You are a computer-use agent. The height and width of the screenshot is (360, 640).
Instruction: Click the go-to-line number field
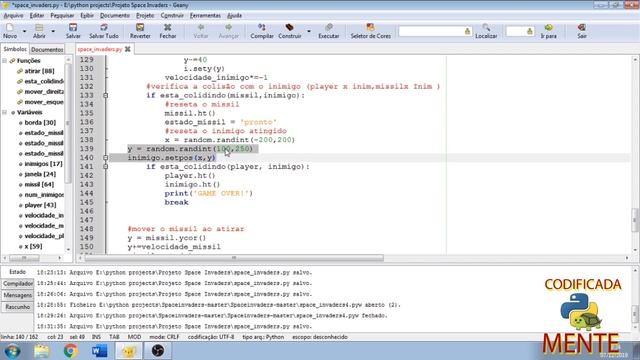[520, 31]
